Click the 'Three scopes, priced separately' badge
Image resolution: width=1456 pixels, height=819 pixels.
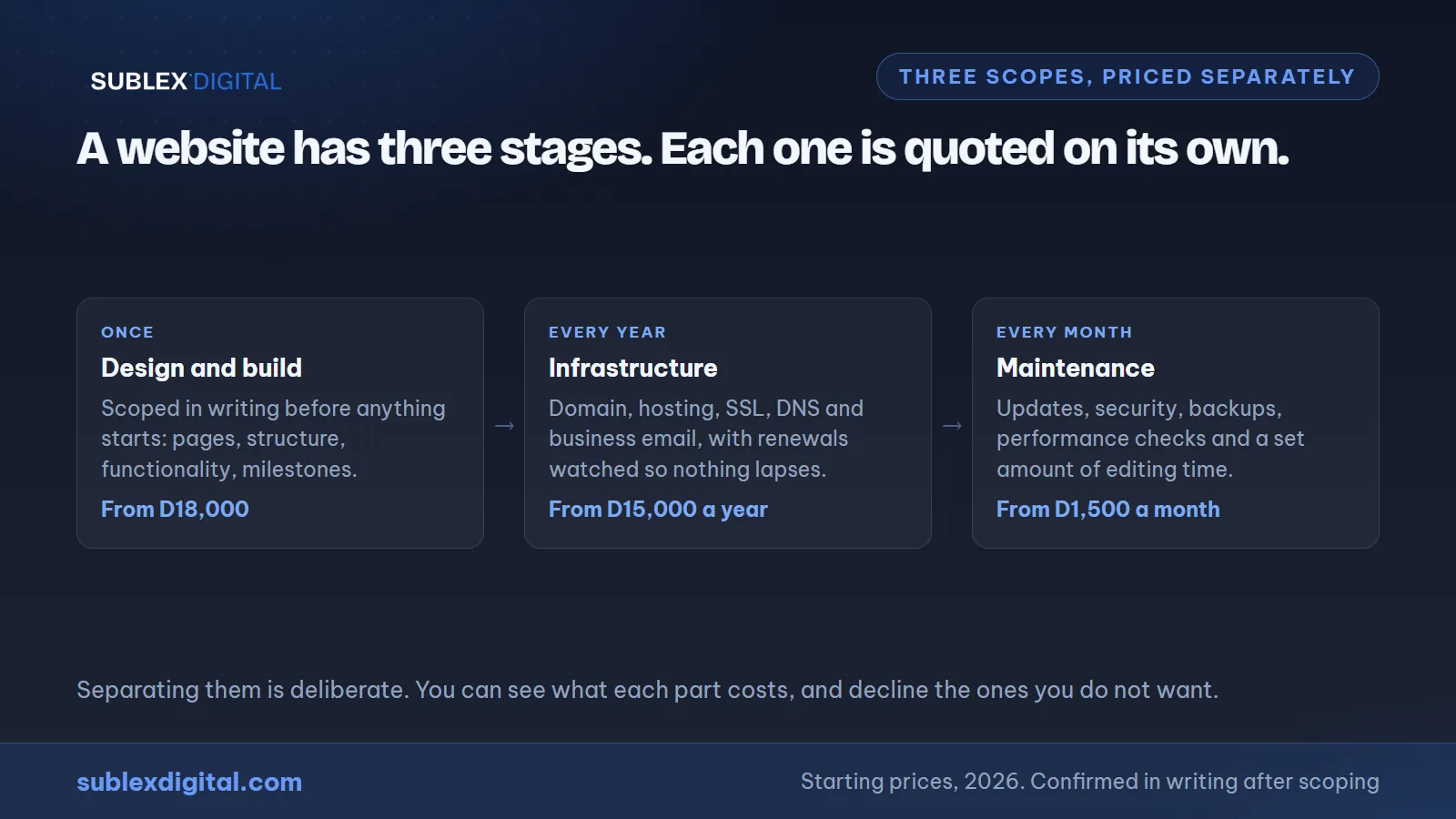coord(1127,76)
